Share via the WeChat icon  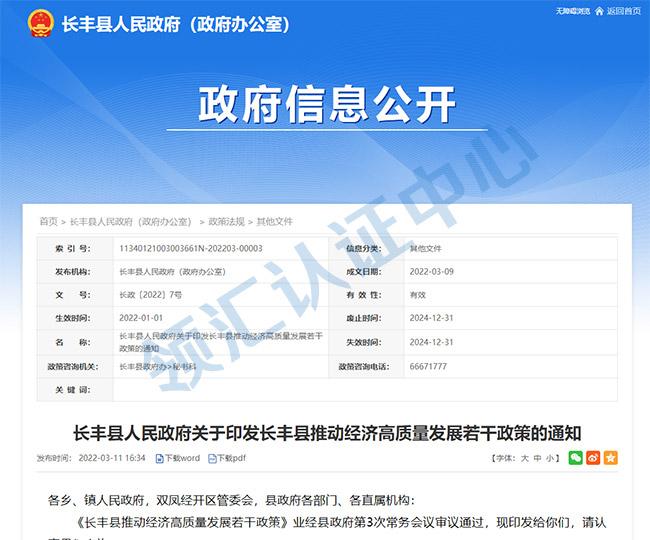click(x=575, y=458)
